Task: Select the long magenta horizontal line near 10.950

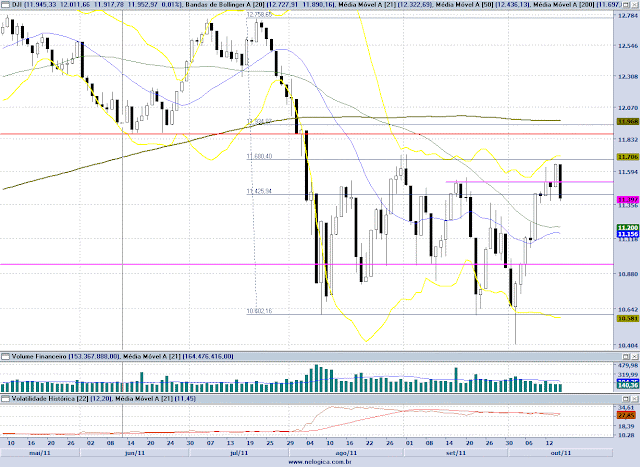Action: pos(306,265)
